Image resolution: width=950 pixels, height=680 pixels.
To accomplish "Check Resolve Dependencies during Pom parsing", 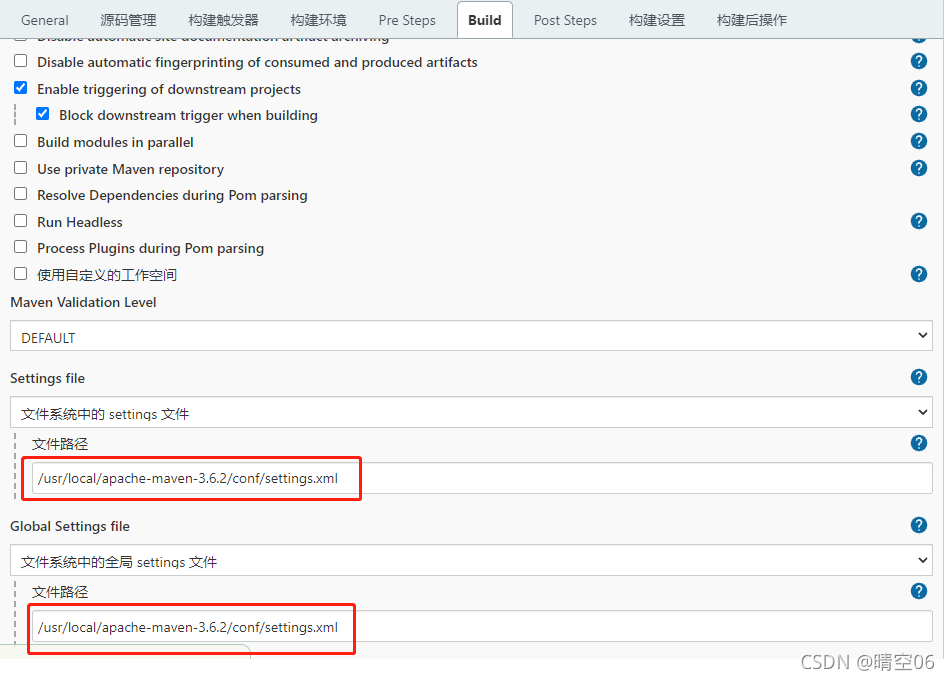I will pyautogui.click(x=21, y=194).
